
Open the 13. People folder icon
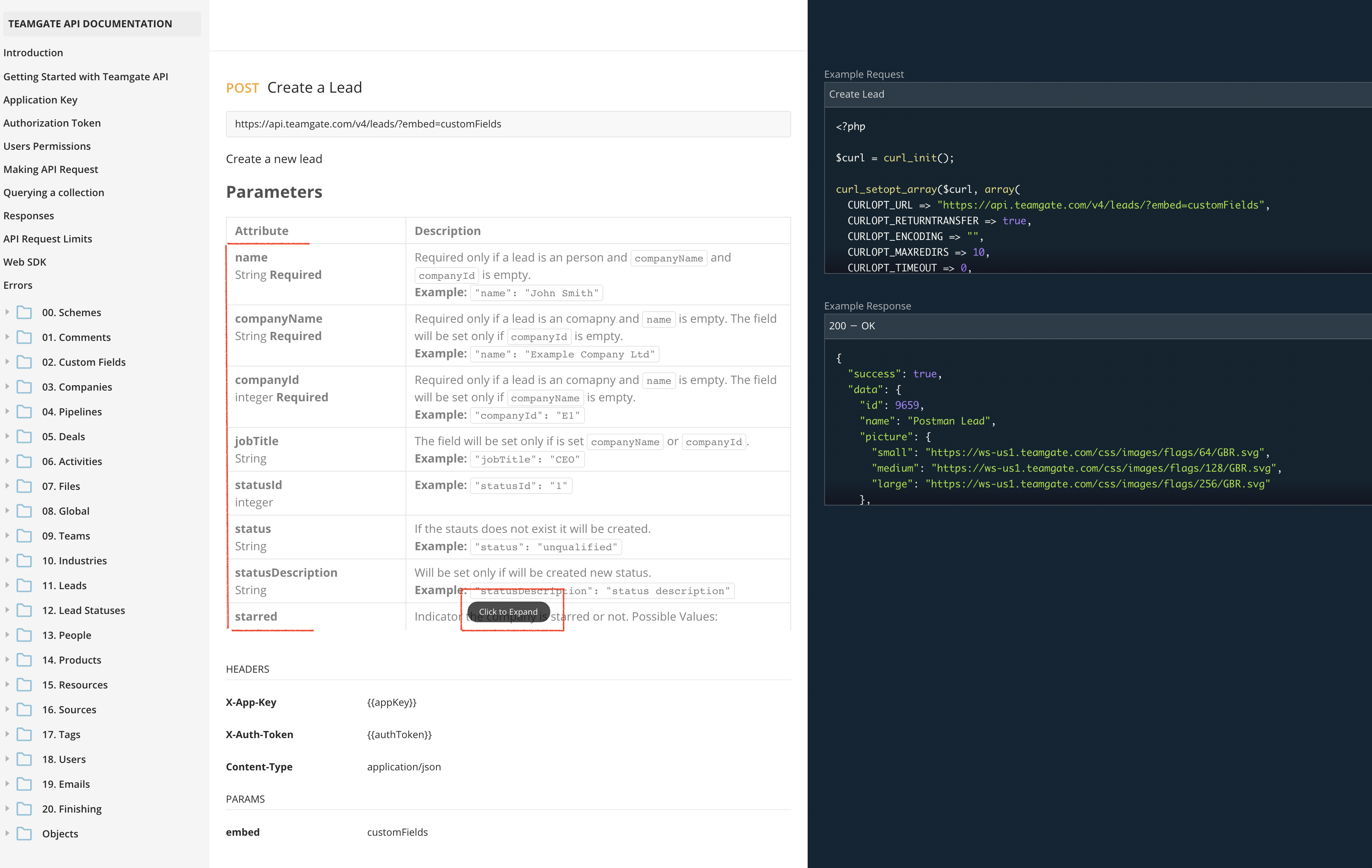click(x=24, y=635)
